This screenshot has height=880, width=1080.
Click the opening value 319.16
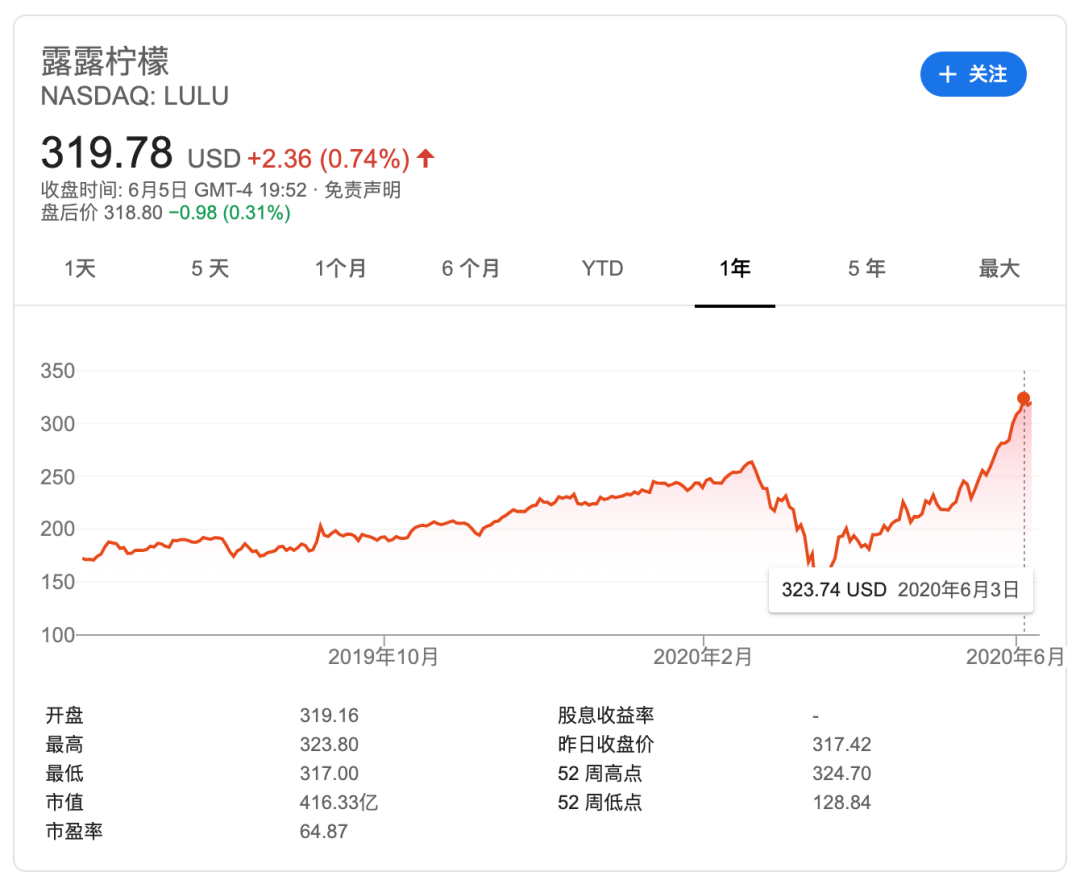click(x=329, y=715)
